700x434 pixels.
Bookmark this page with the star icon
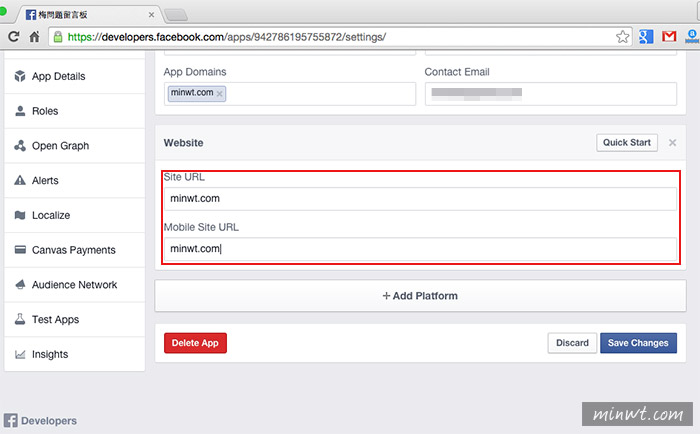pyautogui.click(x=622, y=37)
